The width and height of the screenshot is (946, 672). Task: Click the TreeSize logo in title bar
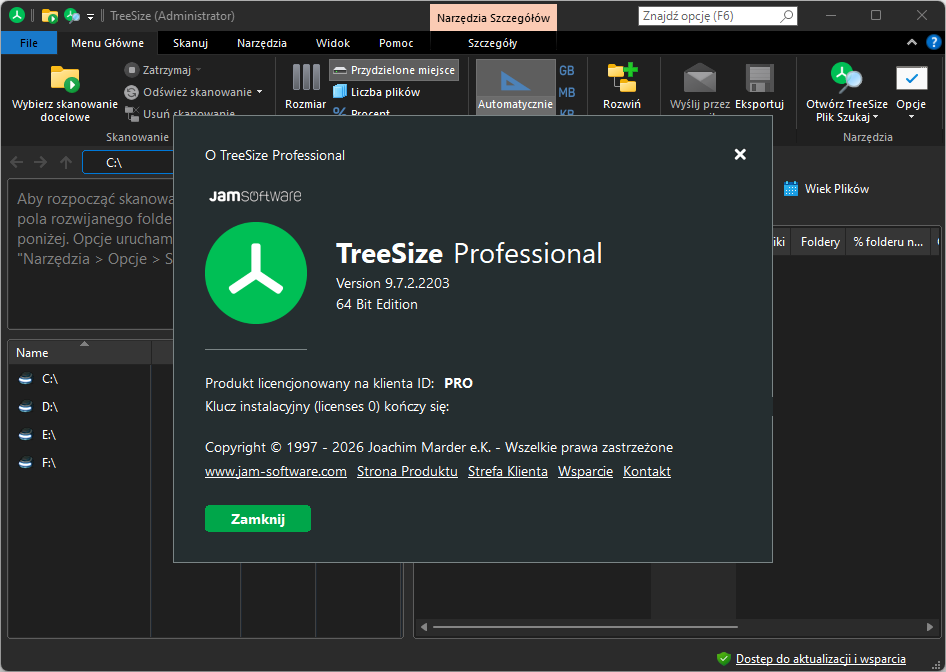pos(16,15)
